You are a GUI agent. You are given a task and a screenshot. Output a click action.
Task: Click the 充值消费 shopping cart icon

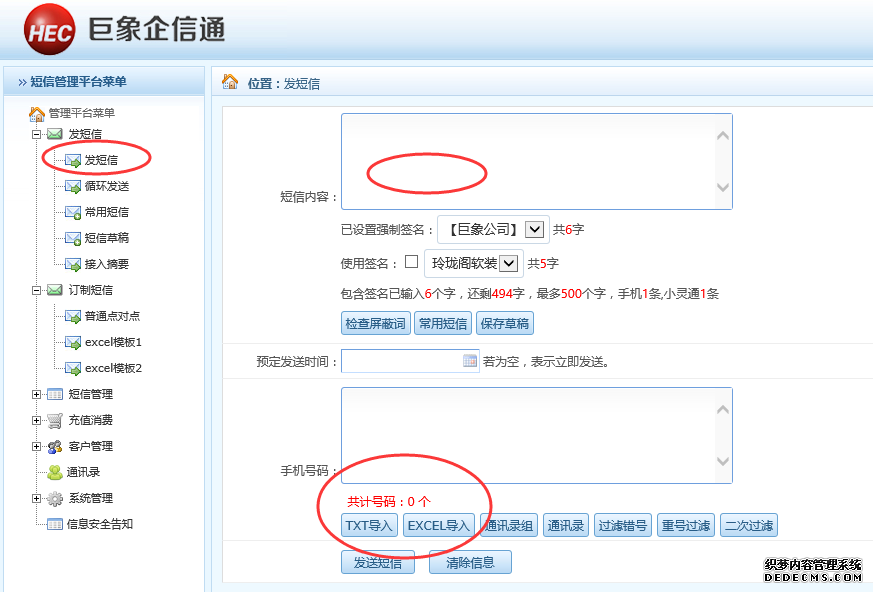(x=55, y=420)
